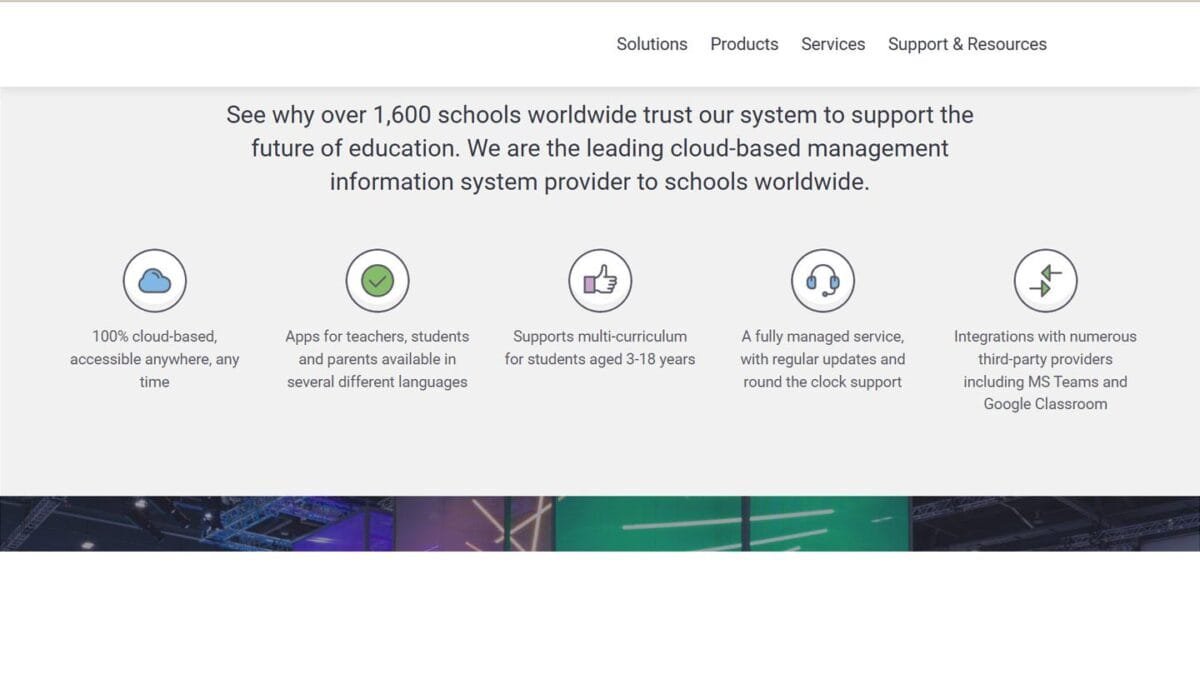Select the thumbs-up icon
This screenshot has height=684, width=1200.
coord(600,281)
